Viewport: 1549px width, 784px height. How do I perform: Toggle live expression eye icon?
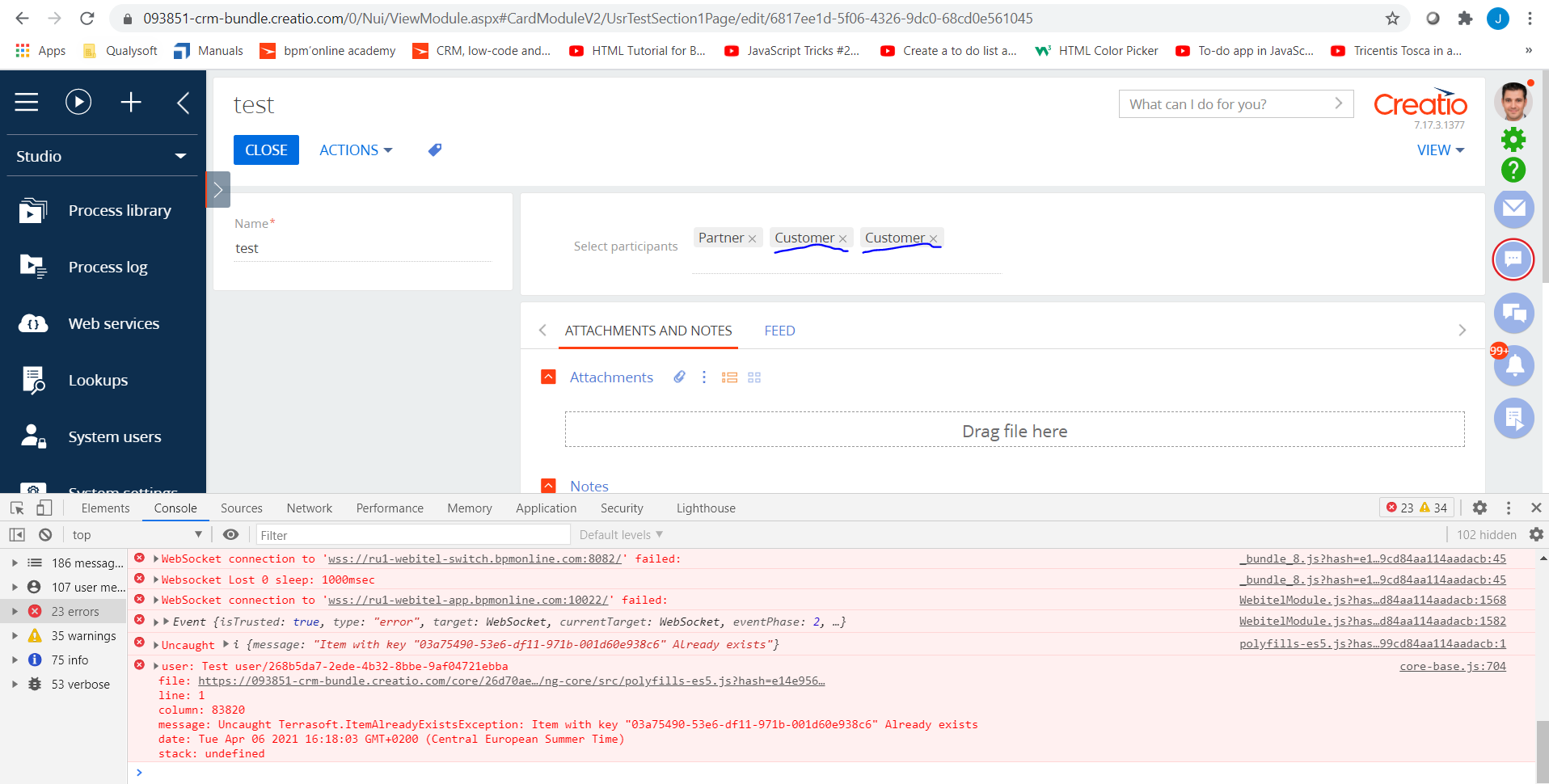231,534
